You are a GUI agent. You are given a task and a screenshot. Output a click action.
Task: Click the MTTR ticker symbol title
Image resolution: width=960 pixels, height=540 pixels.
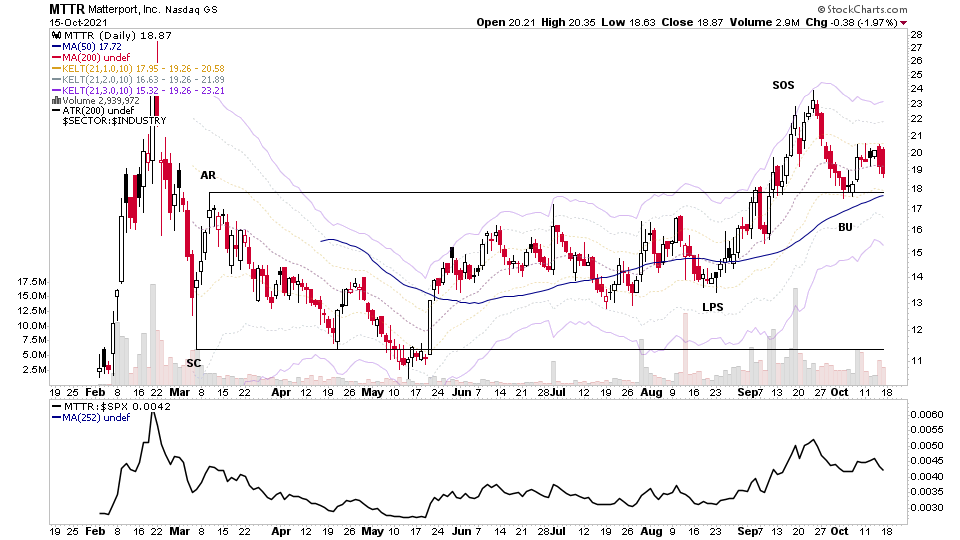click(x=67, y=9)
